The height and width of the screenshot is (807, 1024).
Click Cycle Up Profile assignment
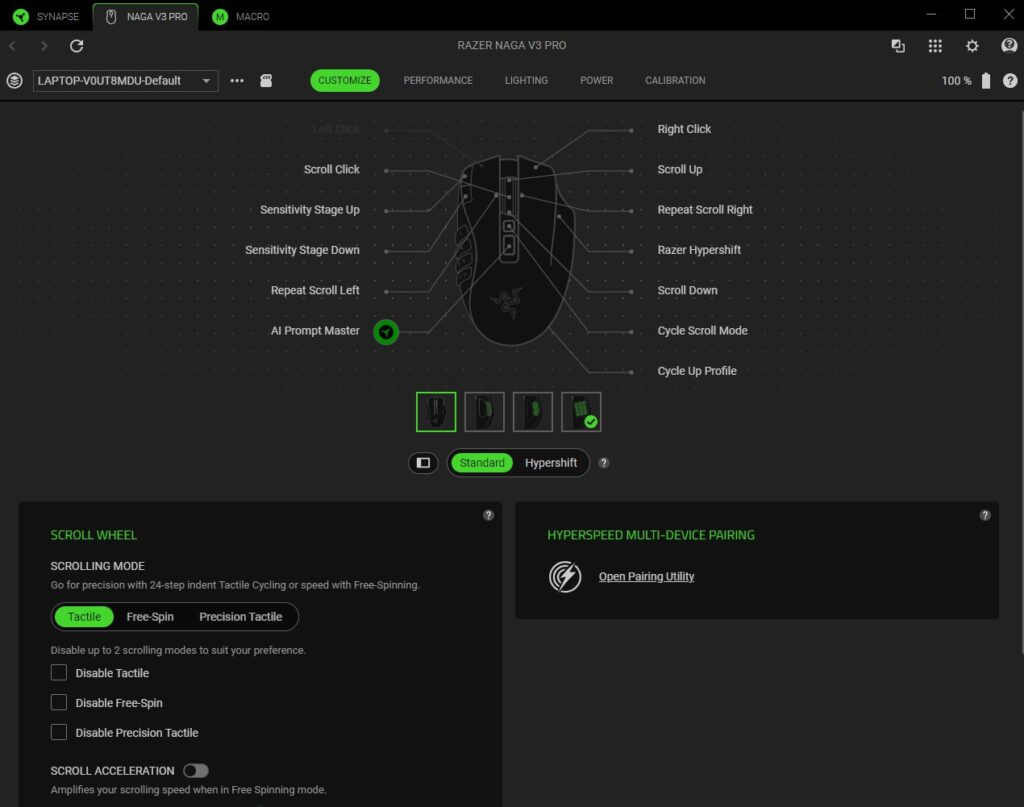[x=697, y=371]
